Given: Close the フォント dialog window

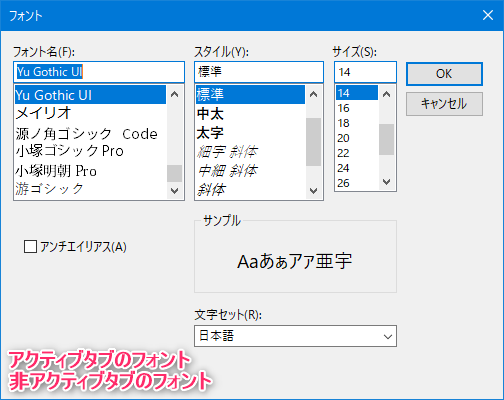Looking at the screenshot, I should click(488, 15).
